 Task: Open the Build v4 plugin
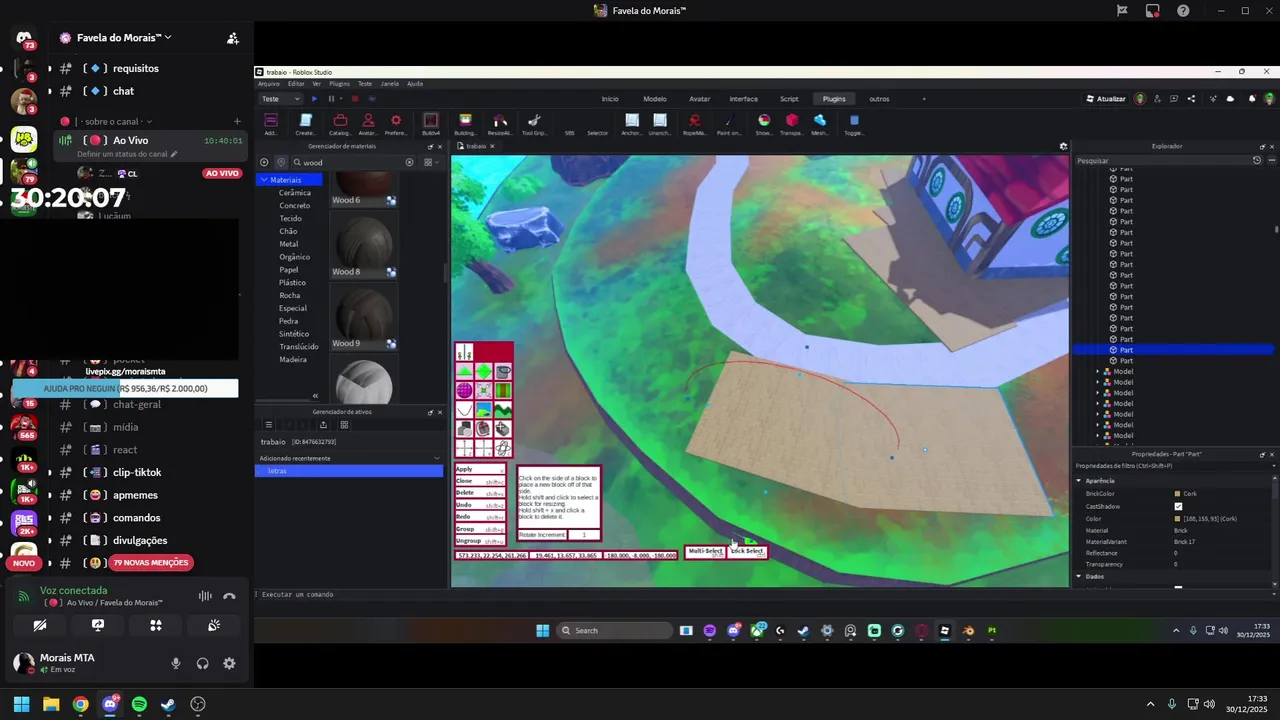click(431, 124)
